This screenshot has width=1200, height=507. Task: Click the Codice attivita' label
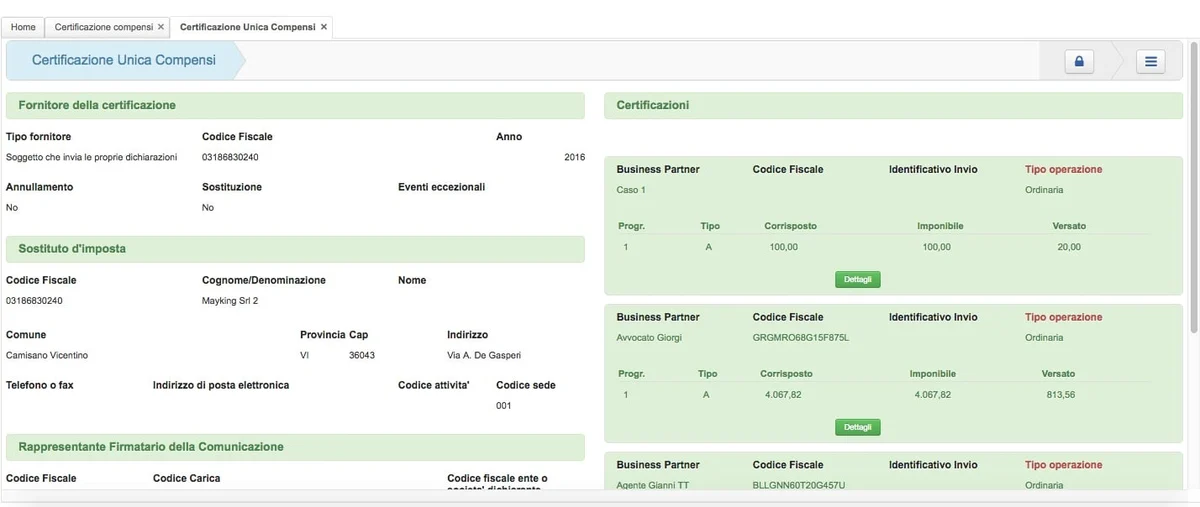[x=434, y=386]
